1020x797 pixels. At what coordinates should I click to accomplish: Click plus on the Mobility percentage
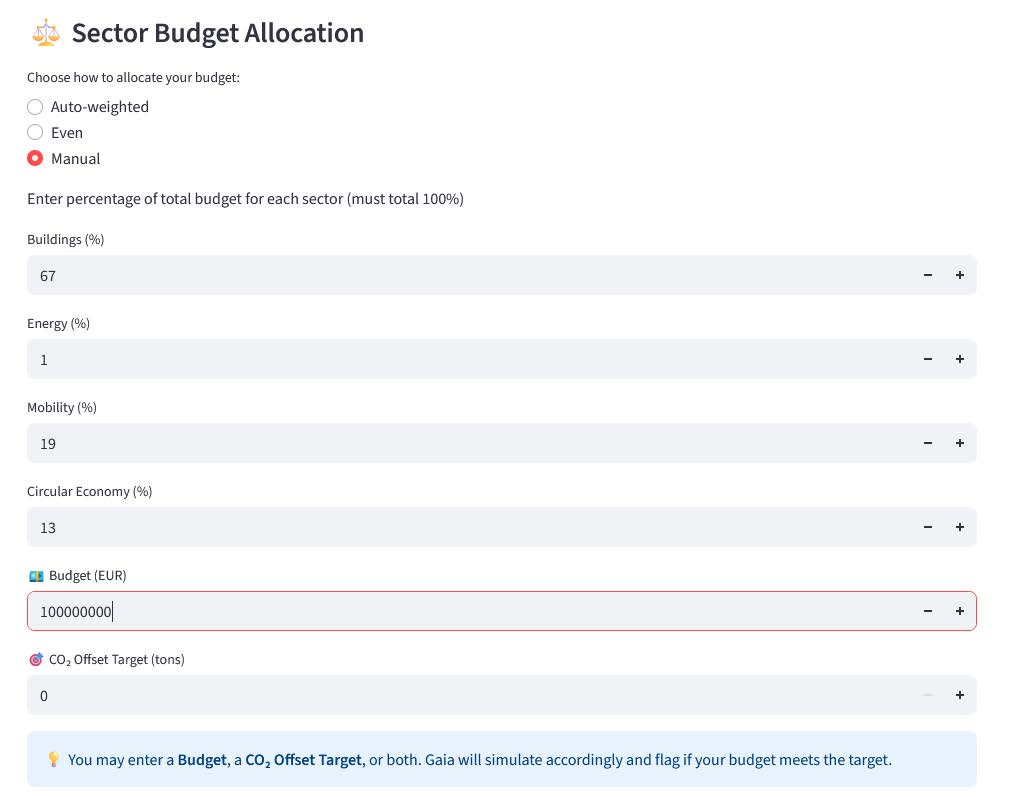click(960, 443)
